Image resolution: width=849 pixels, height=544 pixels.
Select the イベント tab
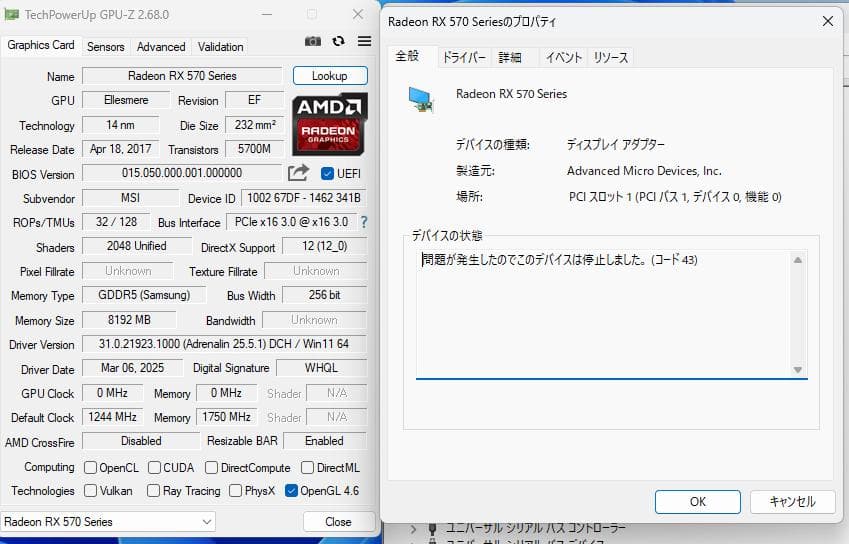563,57
